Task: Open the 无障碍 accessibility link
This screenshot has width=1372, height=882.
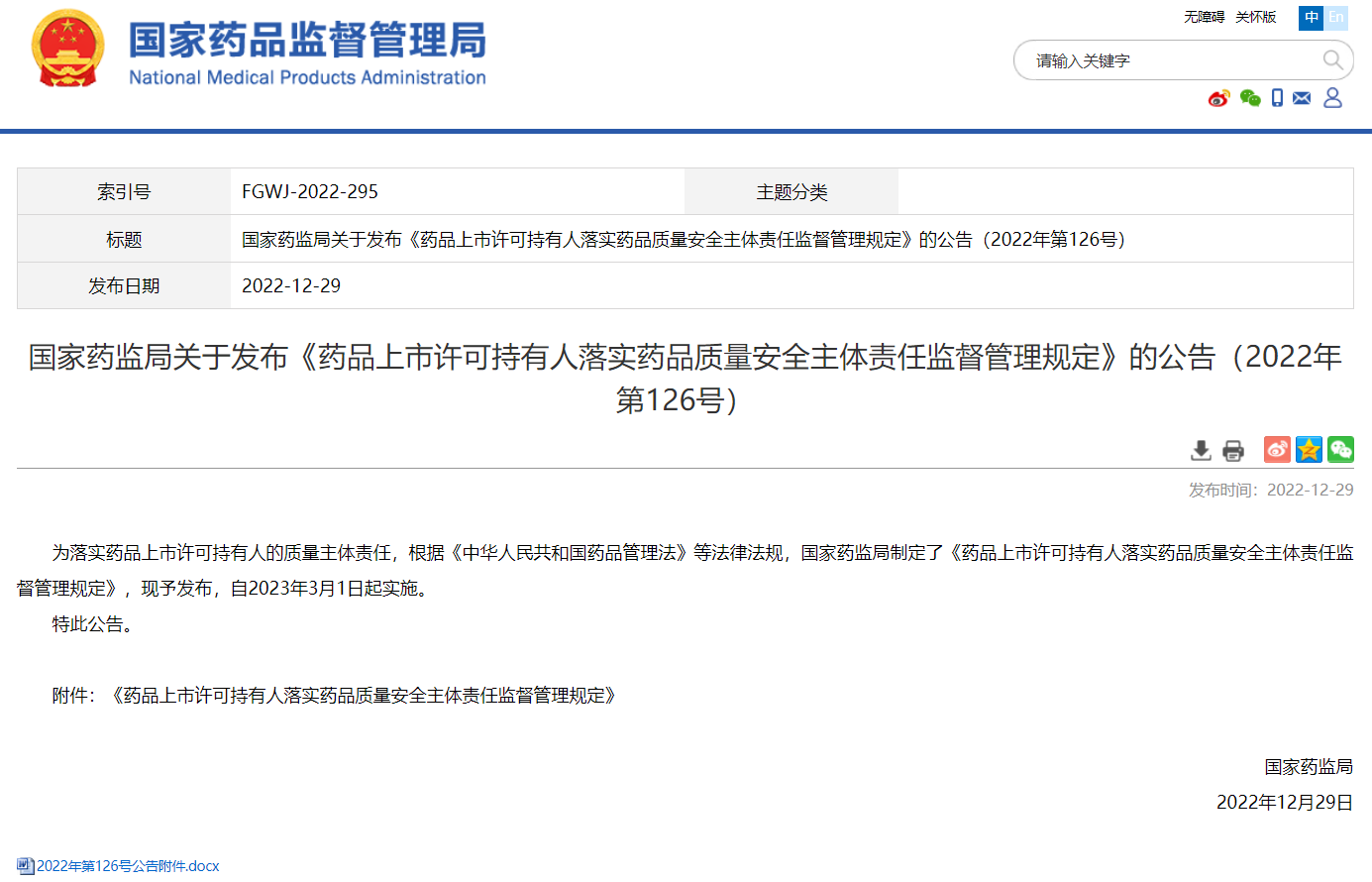Action: (x=1205, y=17)
